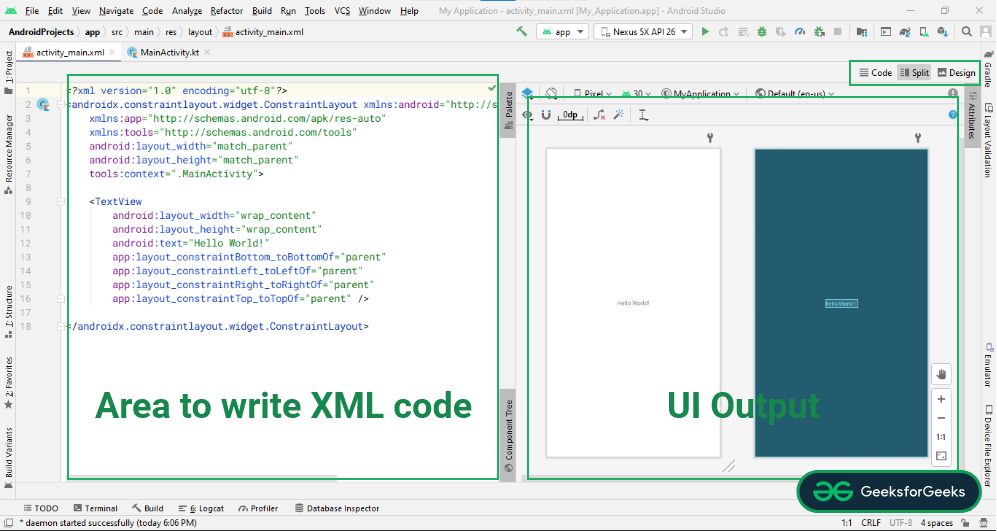Run the app with the green play button
Viewport: 997px width, 531px height.
tap(706, 32)
